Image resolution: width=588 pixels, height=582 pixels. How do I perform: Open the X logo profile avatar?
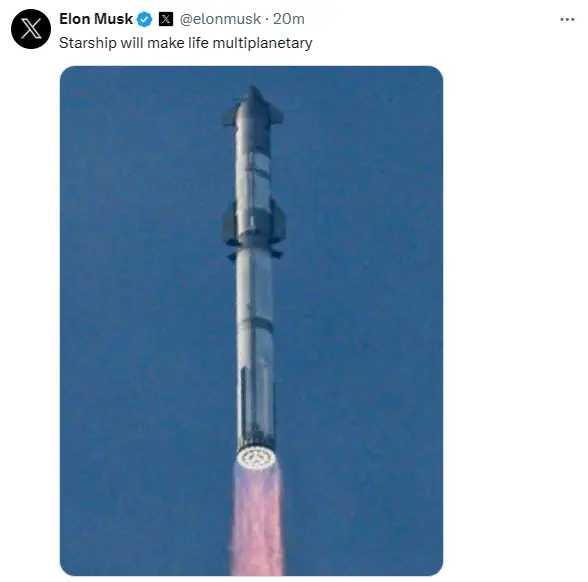click(31, 29)
